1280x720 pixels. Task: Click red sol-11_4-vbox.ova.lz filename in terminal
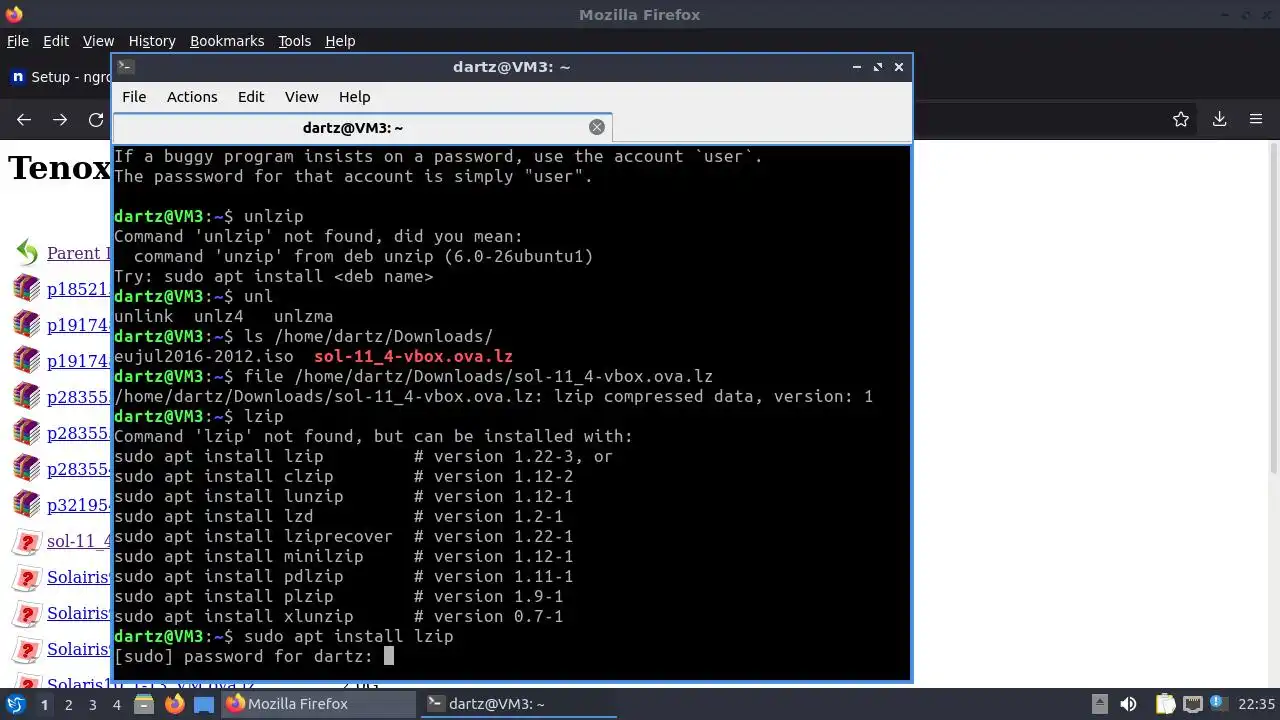pos(413,356)
